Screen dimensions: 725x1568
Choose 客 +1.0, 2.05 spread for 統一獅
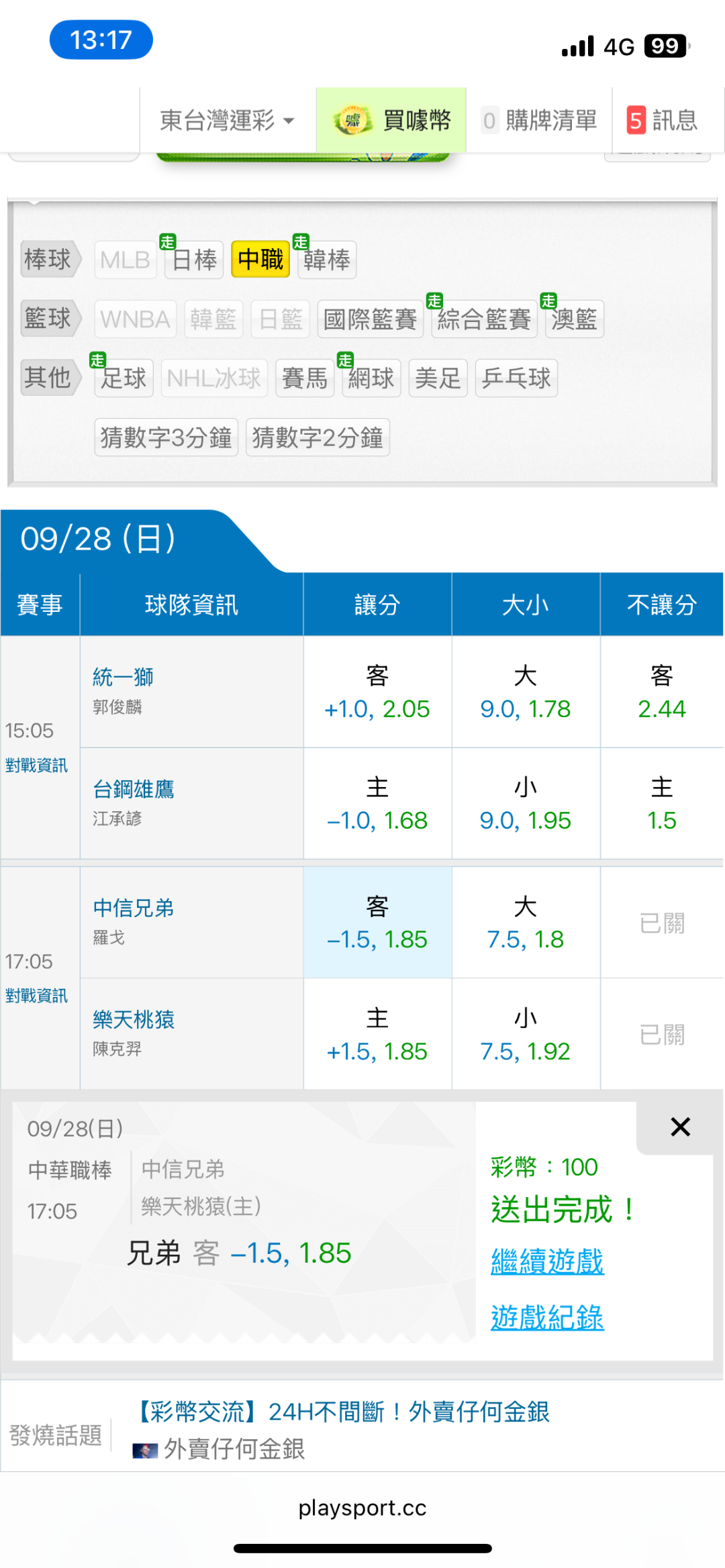tap(377, 692)
